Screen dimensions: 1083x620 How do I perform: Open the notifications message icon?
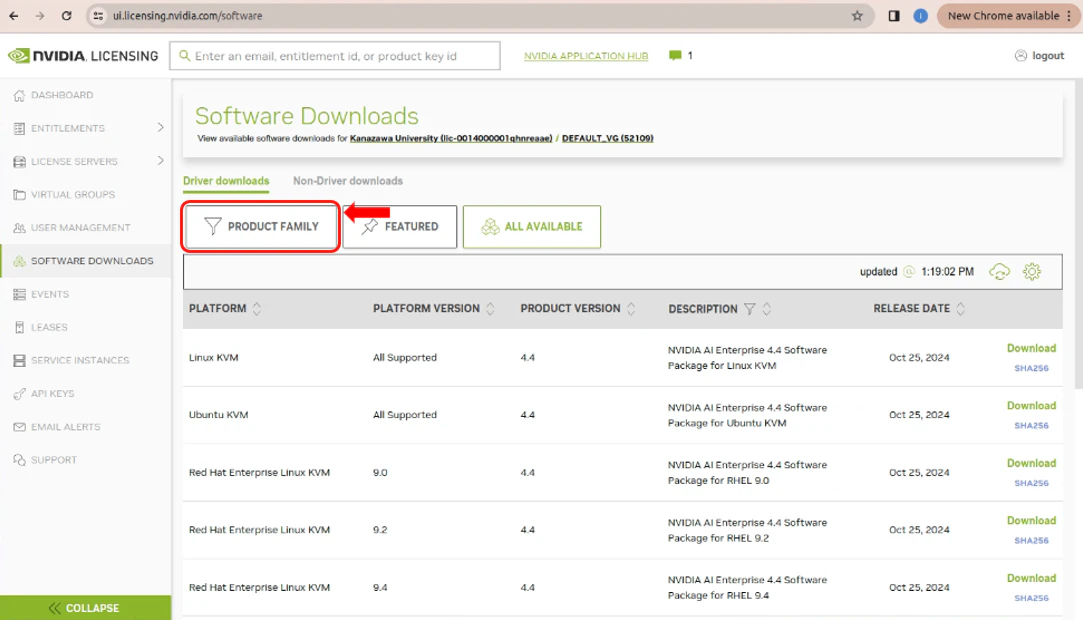point(675,55)
